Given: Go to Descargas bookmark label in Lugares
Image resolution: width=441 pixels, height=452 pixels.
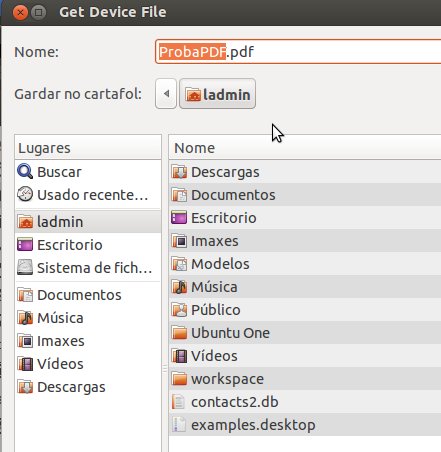Looking at the screenshot, I should point(71,387).
